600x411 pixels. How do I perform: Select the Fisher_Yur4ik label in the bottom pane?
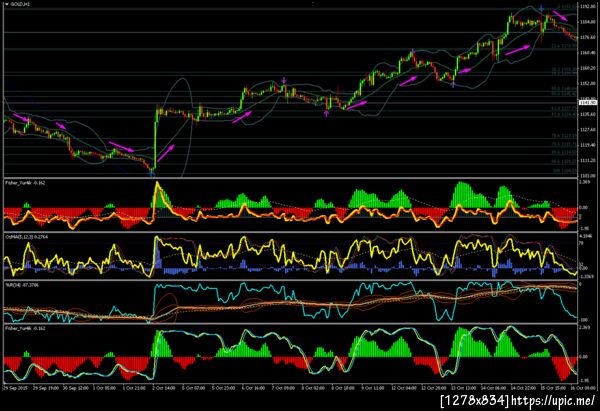coord(25,328)
